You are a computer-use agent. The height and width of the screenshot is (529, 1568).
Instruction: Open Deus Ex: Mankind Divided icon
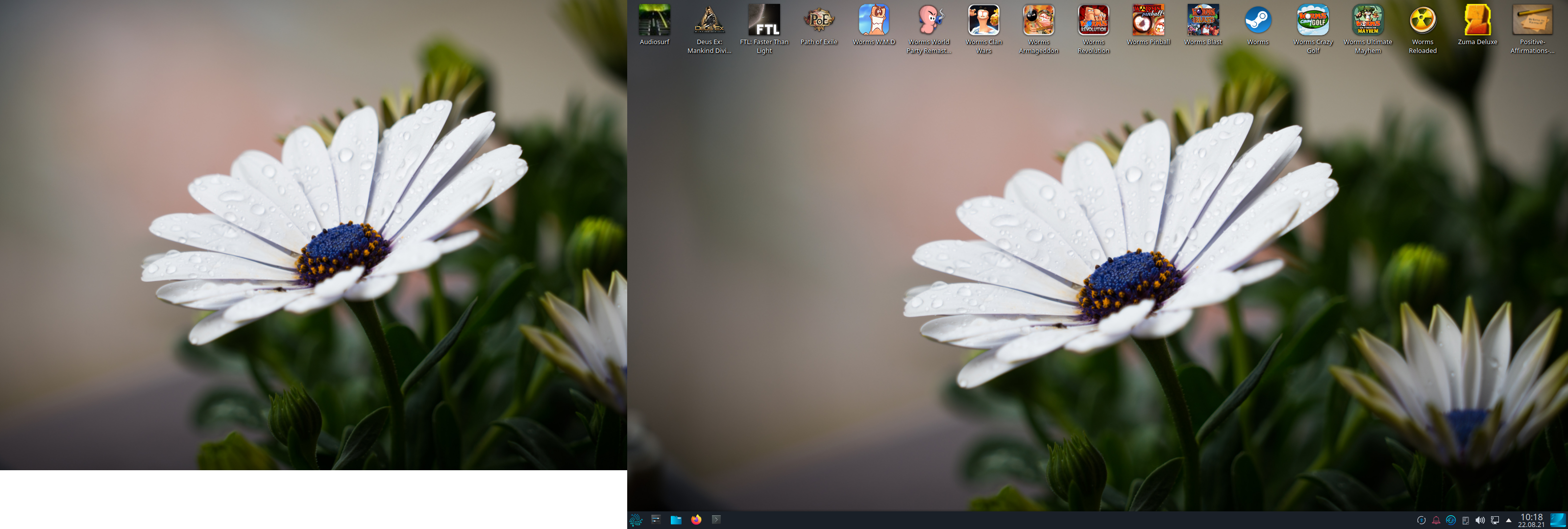pyautogui.click(x=709, y=20)
